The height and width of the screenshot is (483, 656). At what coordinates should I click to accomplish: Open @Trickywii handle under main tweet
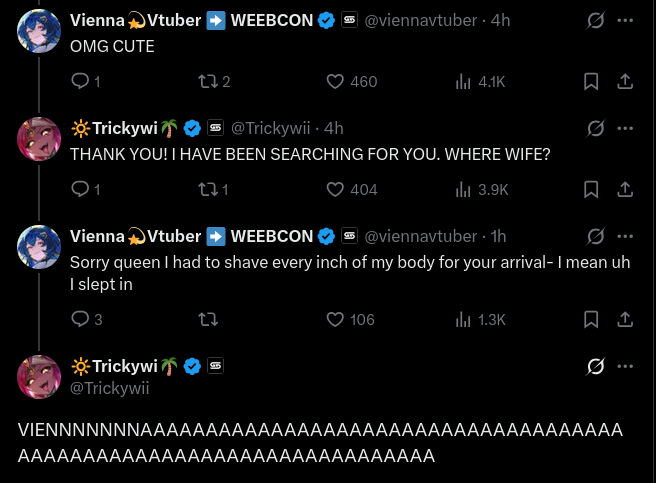[109, 388]
